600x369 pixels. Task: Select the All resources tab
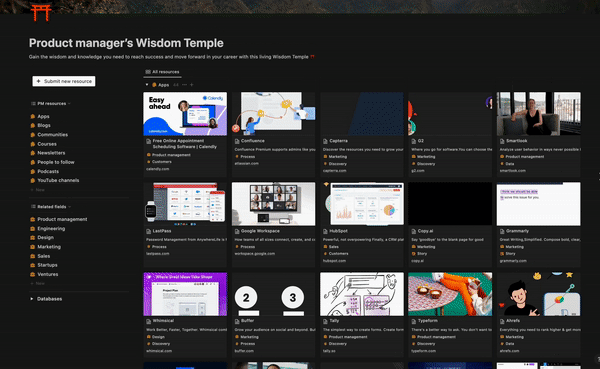click(x=162, y=72)
